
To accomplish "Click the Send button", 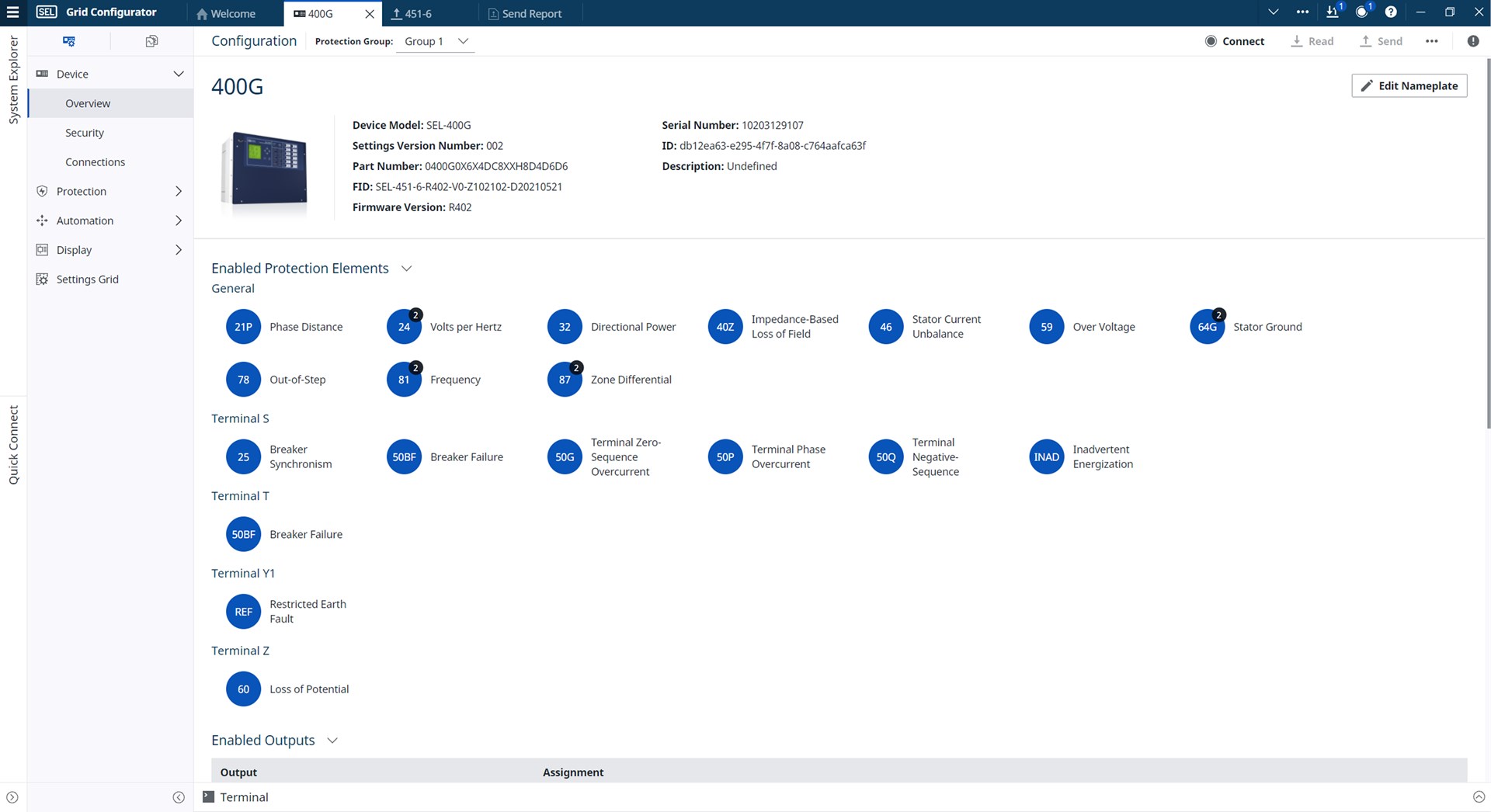I will (1382, 41).
